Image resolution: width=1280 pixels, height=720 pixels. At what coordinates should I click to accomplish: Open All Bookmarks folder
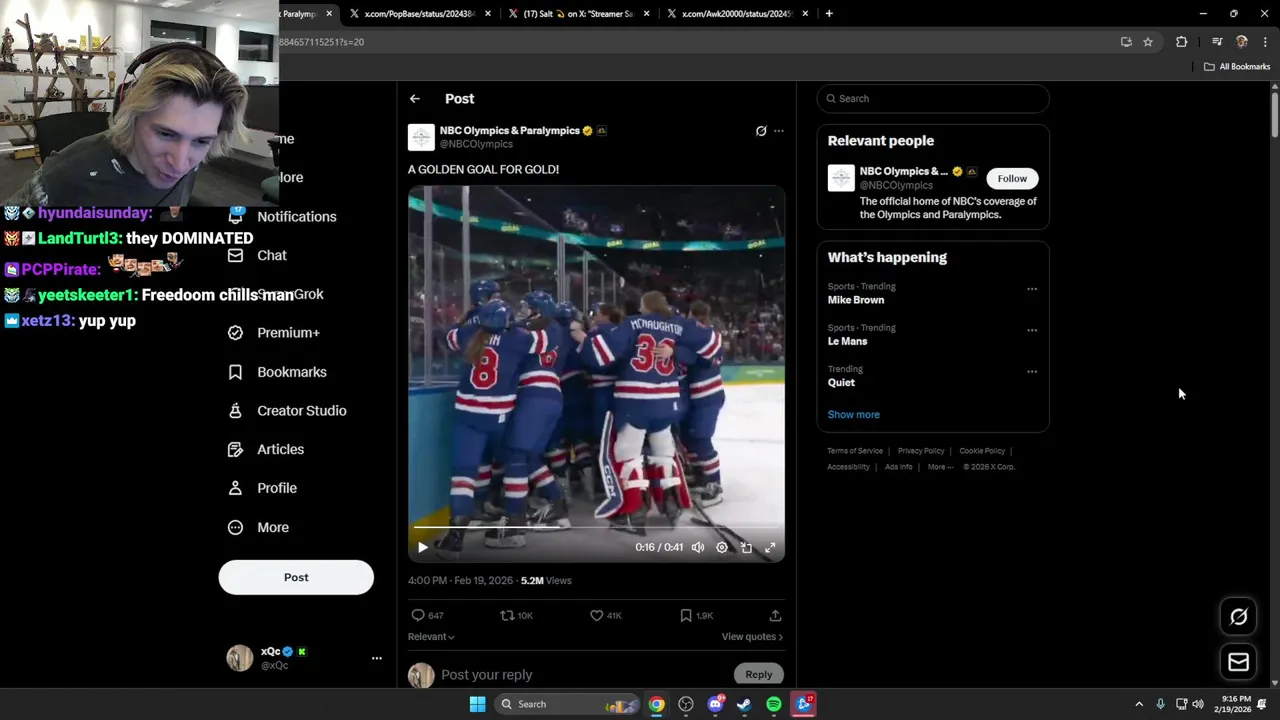(x=1237, y=67)
